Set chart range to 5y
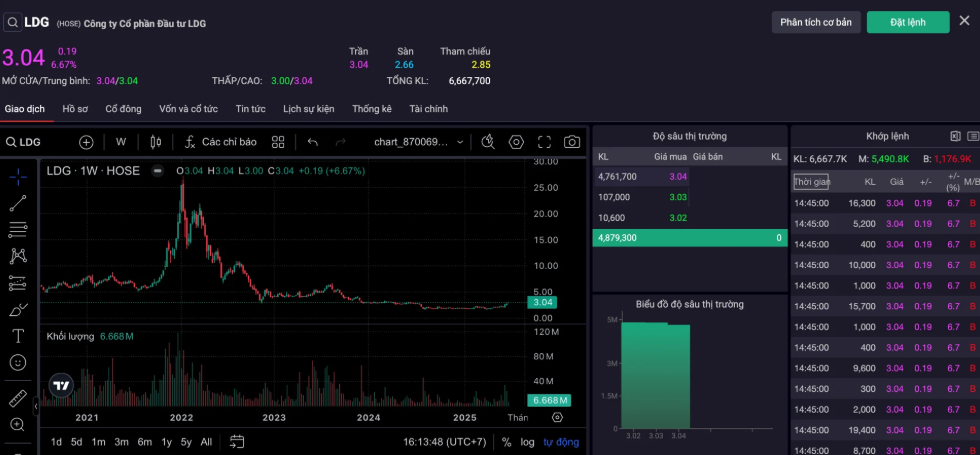Image resolution: width=980 pixels, height=455 pixels. [x=186, y=442]
